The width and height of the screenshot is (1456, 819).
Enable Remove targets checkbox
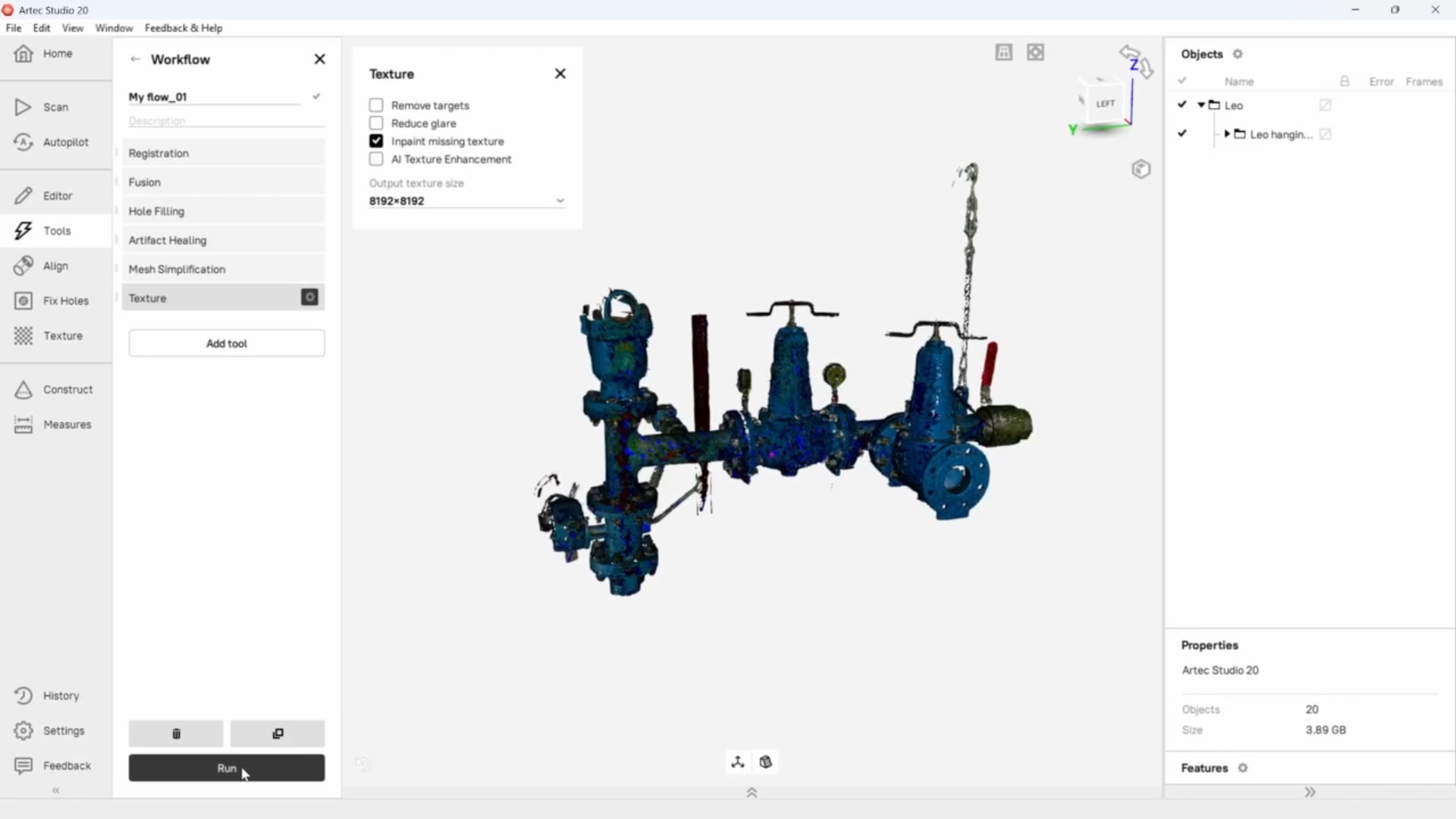click(376, 105)
